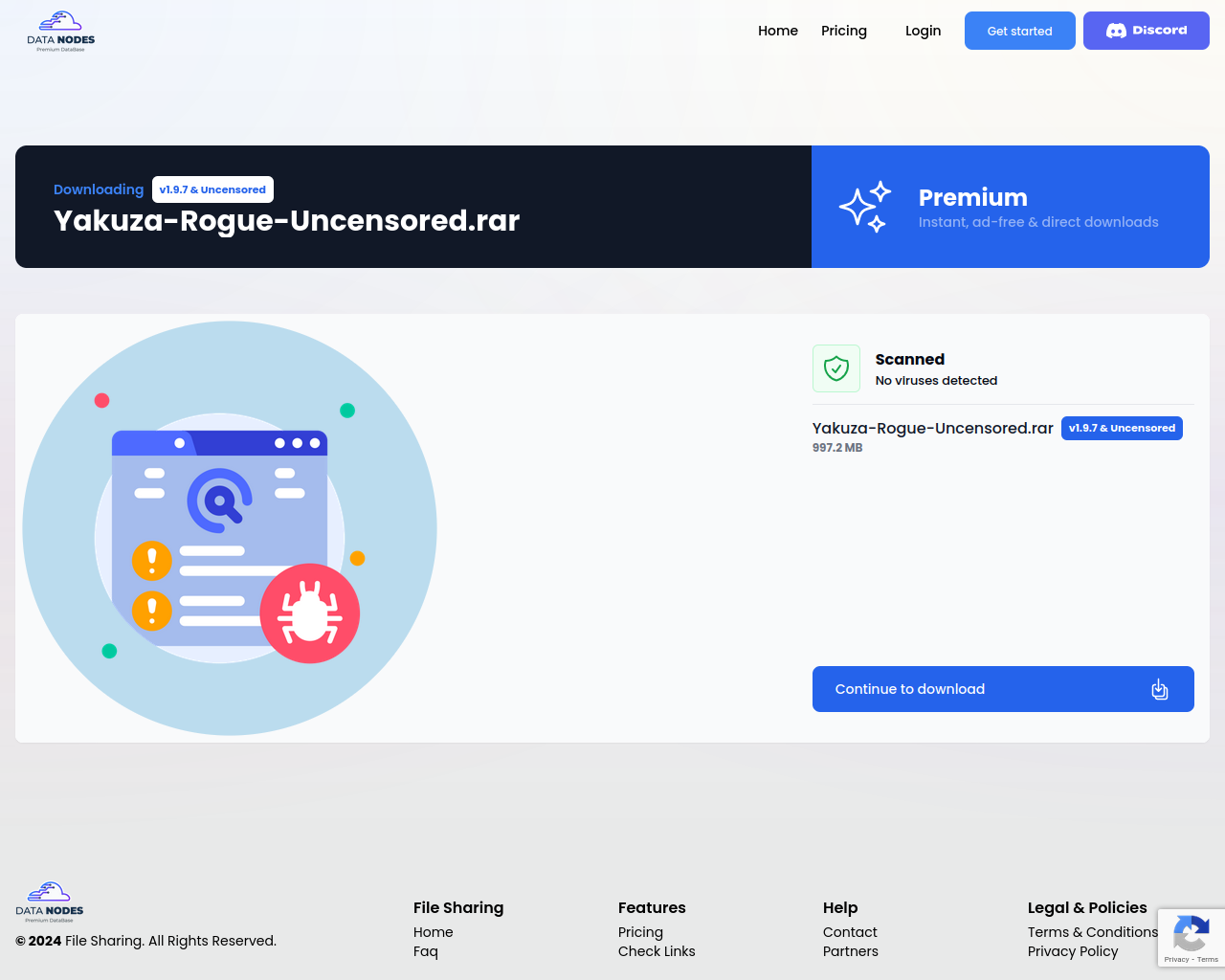Screen dimensions: 1225x980
Task: Open the Faq footer link
Action: (x=426, y=951)
